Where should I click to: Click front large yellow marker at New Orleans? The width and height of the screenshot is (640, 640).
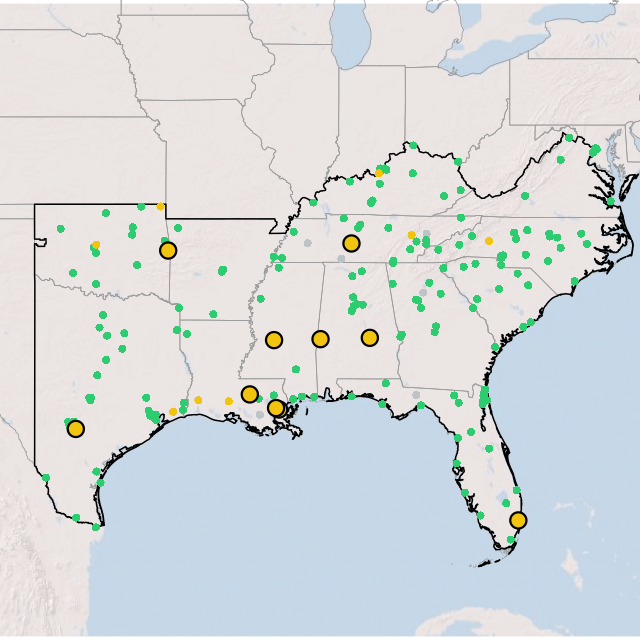pos(276,408)
